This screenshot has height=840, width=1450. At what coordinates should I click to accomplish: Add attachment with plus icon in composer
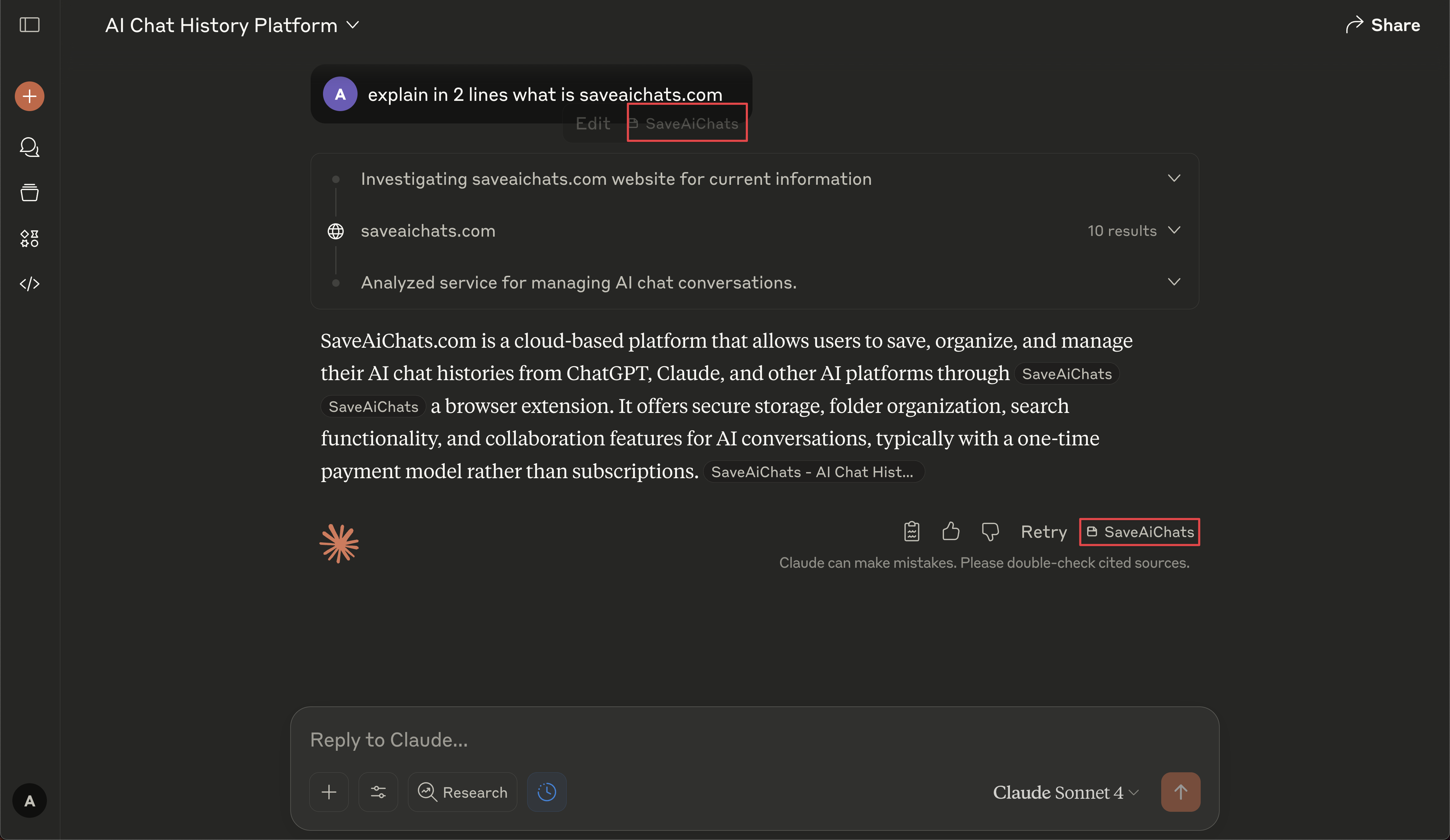point(329,792)
